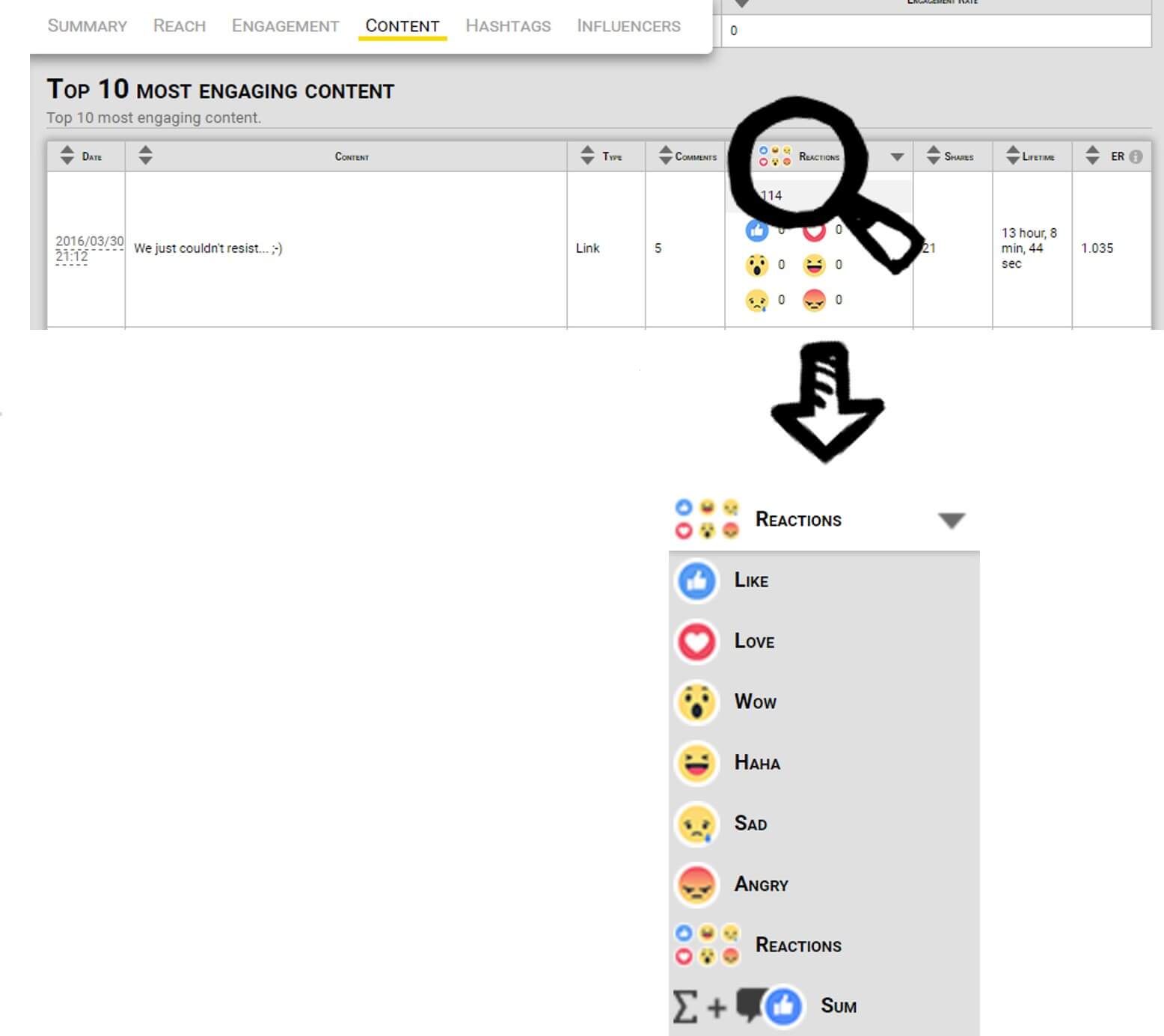Sort the table by Type
The image size is (1164, 1036).
[587, 156]
